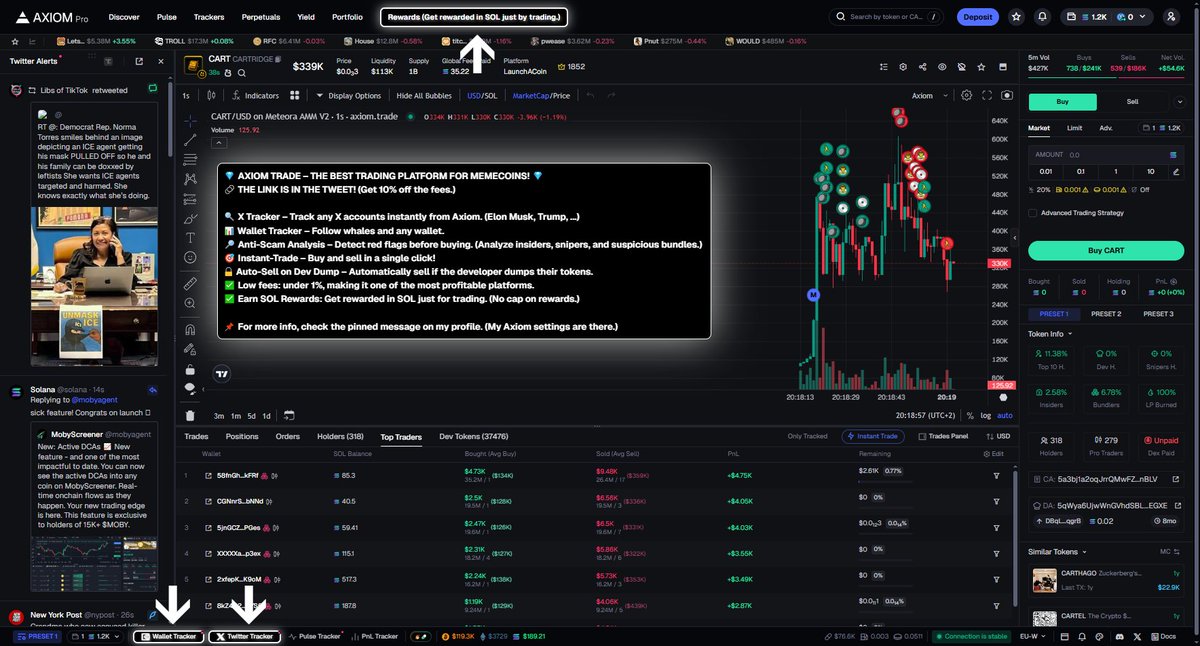Image resolution: width=1200 pixels, height=646 pixels.
Task: Enable the Only Tracked filter
Action: 807,436
